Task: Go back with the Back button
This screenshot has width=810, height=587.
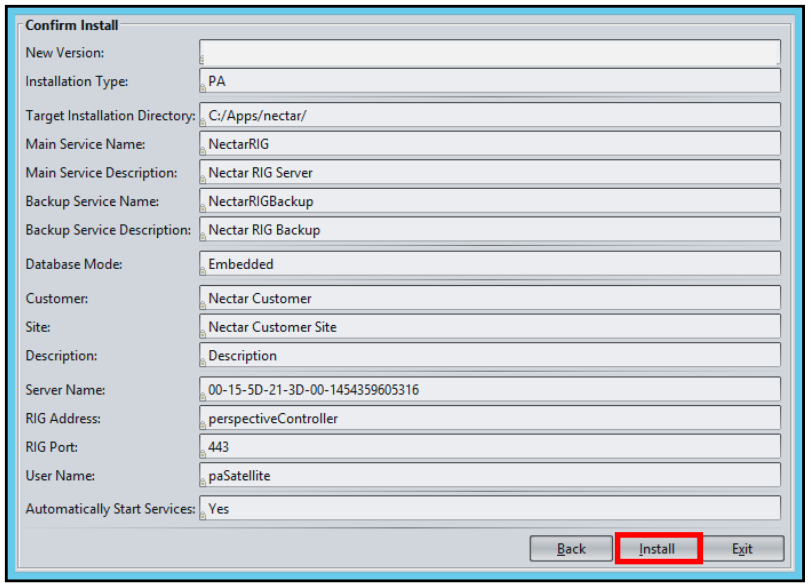Action: (x=571, y=548)
